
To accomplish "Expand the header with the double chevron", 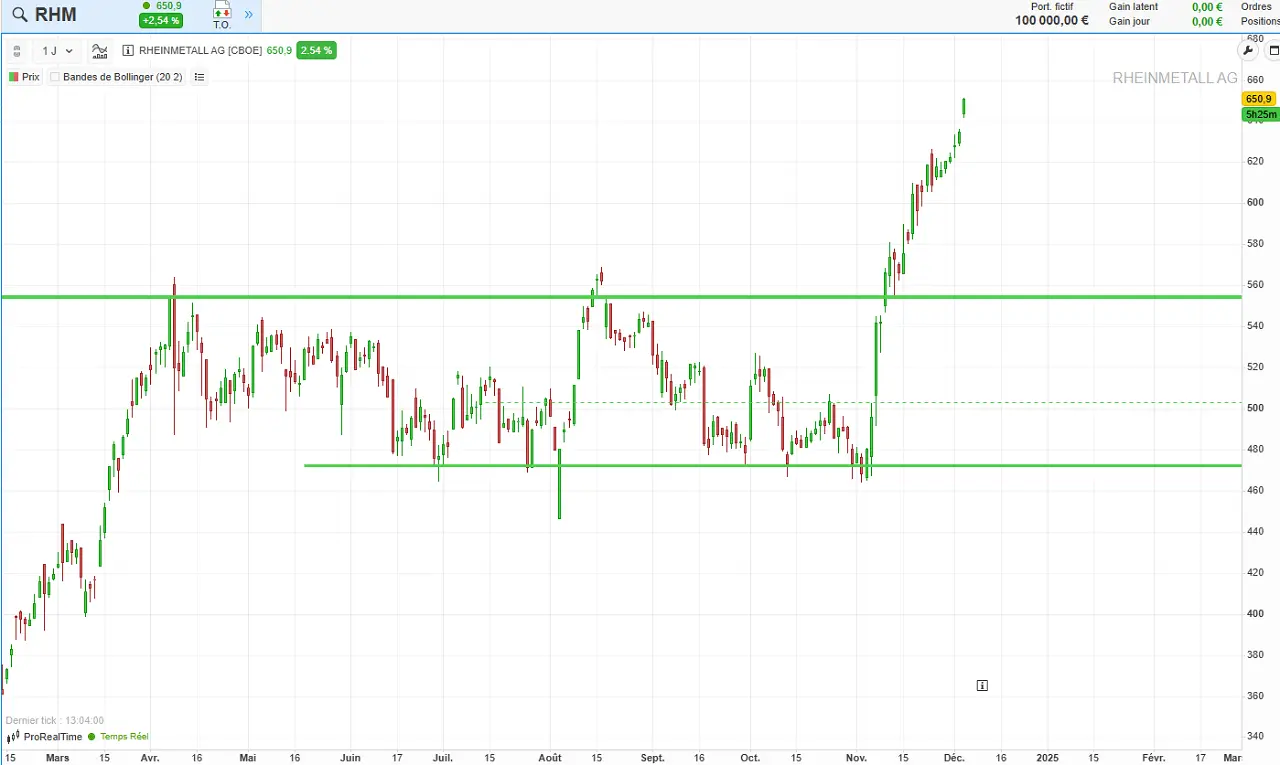I will pyautogui.click(x=249, y=14).
